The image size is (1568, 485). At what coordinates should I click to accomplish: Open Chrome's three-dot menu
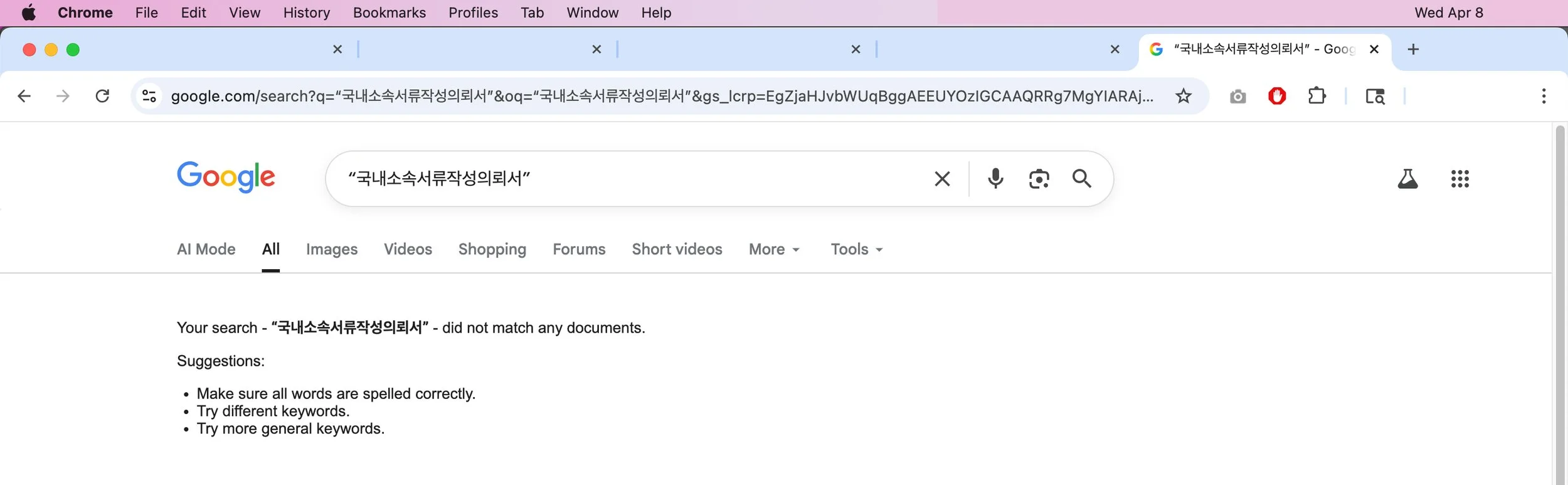click(1544, 96)
